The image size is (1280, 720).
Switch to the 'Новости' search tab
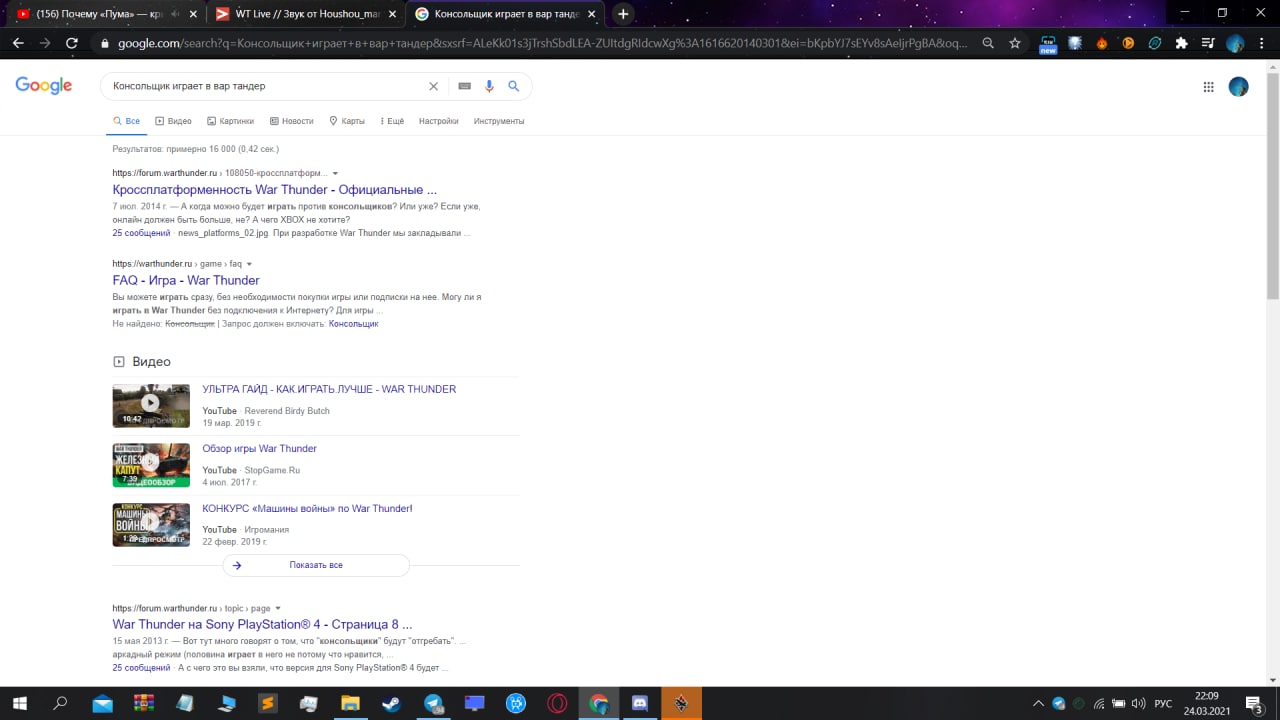coord(291,121)
